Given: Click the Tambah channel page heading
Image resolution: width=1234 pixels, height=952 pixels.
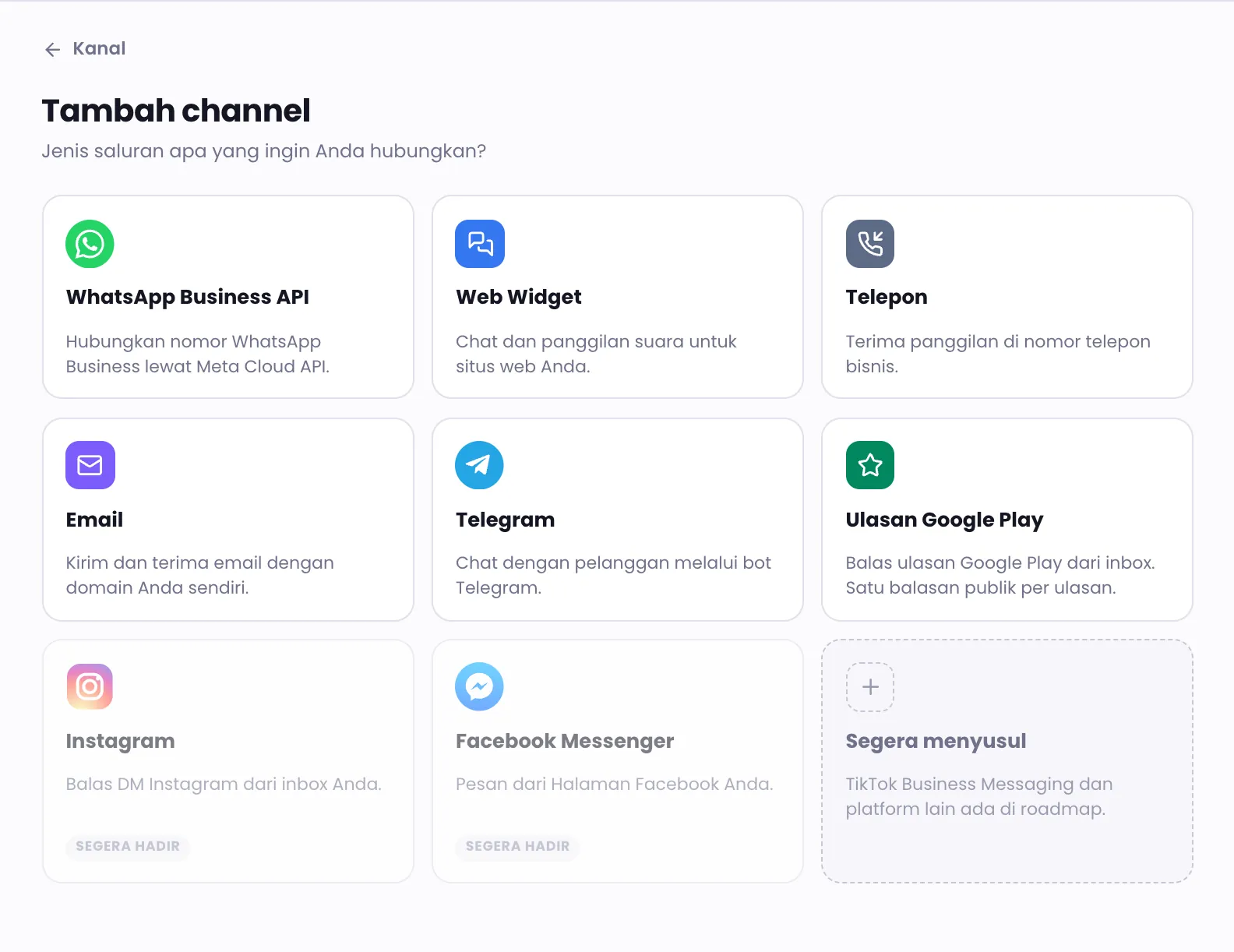Looking at the screenshot, I should 176,111.
